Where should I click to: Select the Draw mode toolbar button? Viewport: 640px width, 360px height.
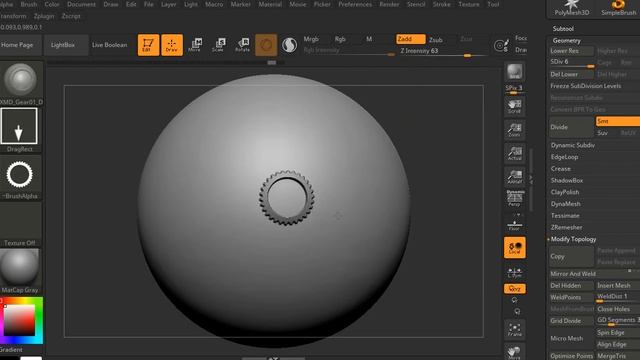click(172, 45)
